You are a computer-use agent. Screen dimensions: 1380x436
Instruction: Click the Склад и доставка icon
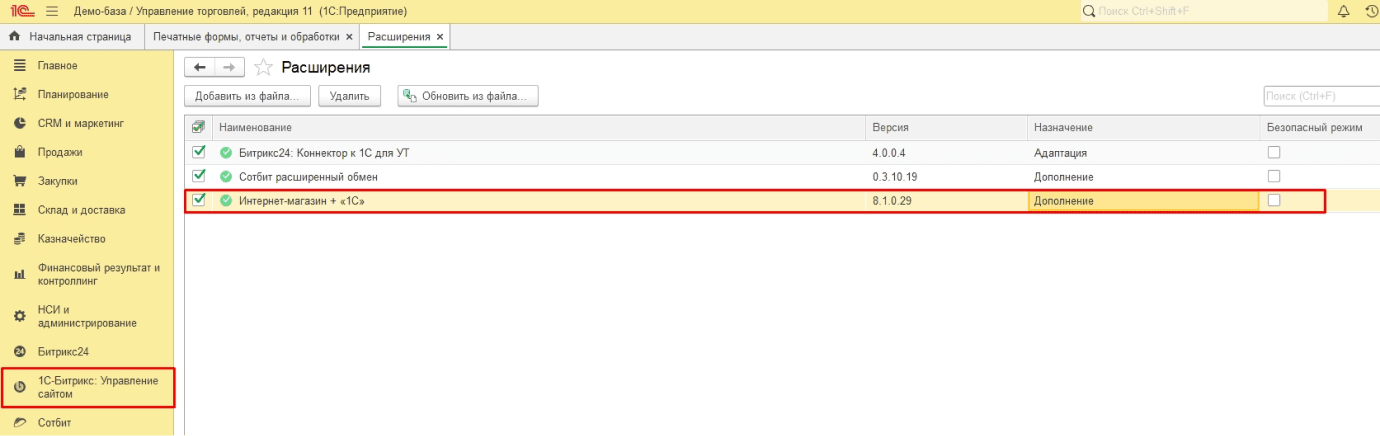18,210
